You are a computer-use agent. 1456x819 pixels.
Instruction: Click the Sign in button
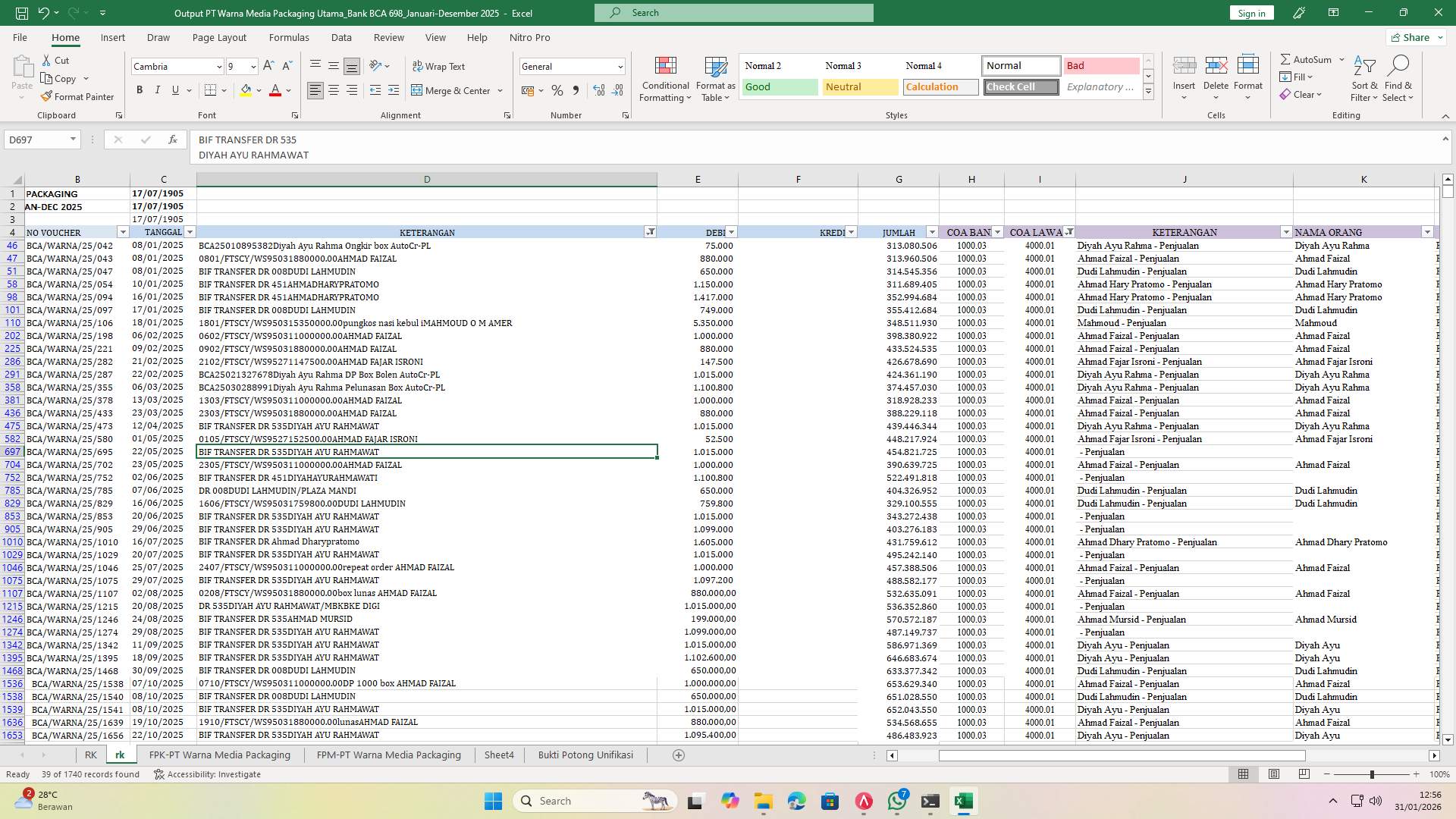coord(1250,13)
